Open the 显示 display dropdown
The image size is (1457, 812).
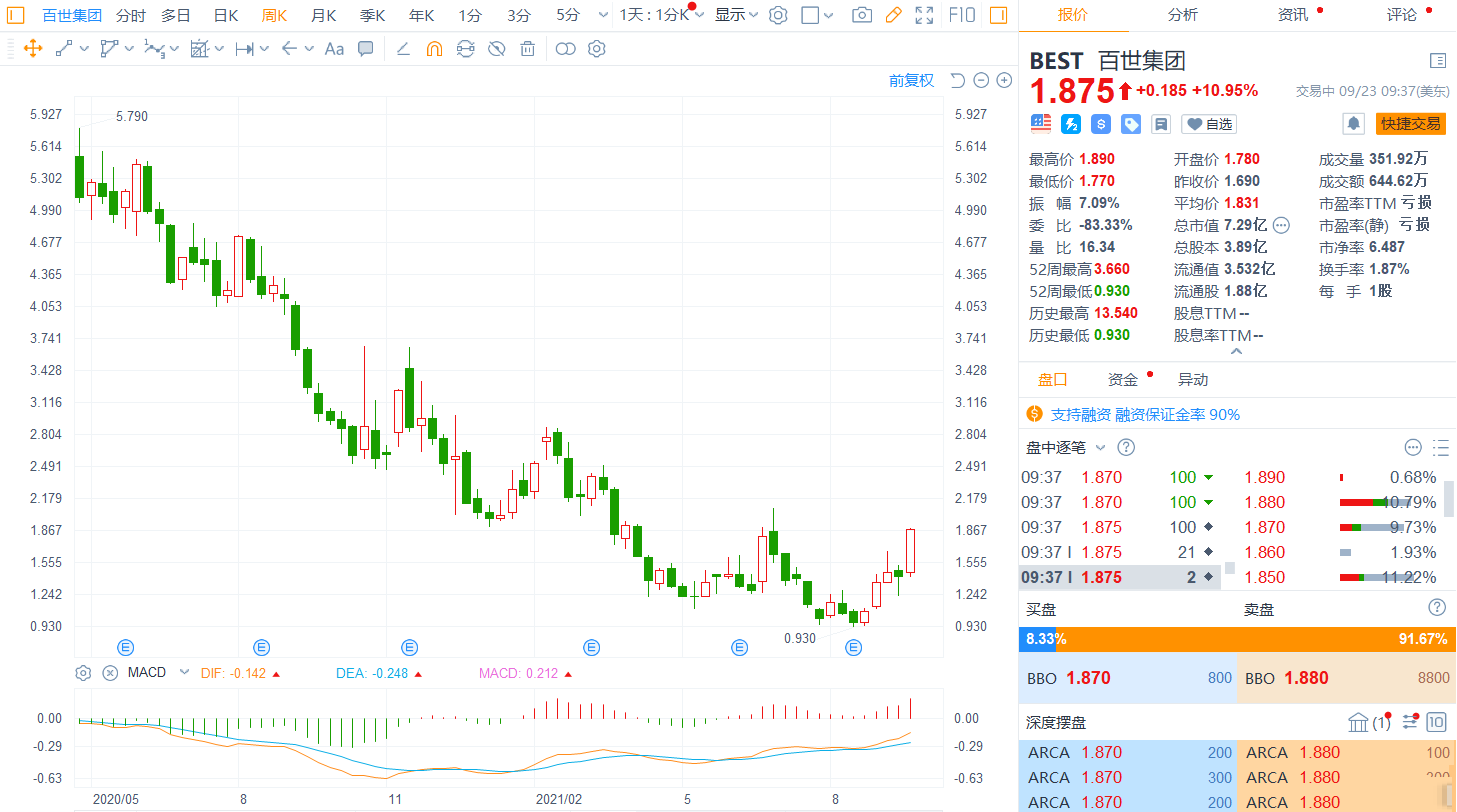point(736,15)
